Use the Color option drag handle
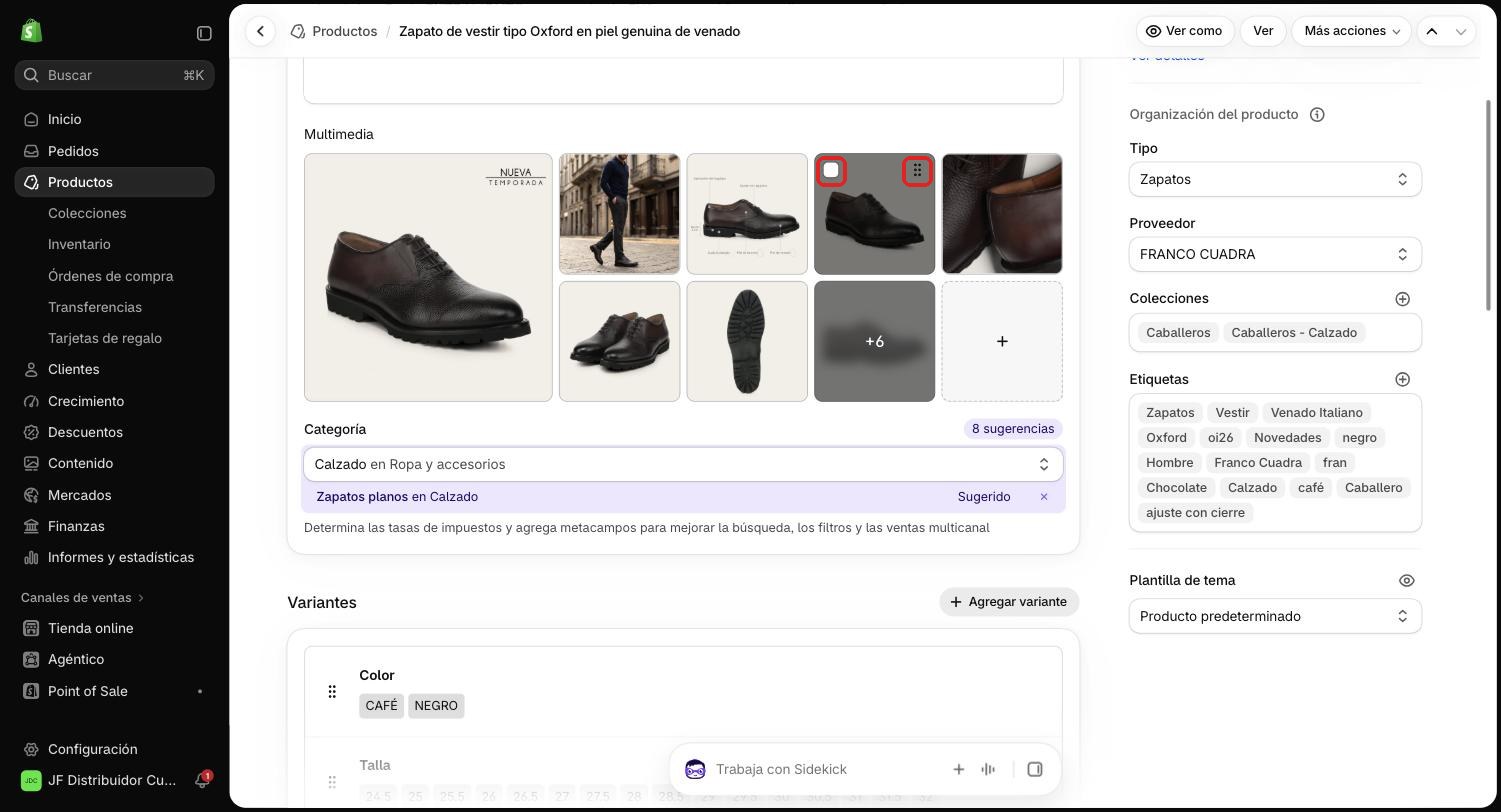Screen dimensions: 1501x812 pos(332,691)
